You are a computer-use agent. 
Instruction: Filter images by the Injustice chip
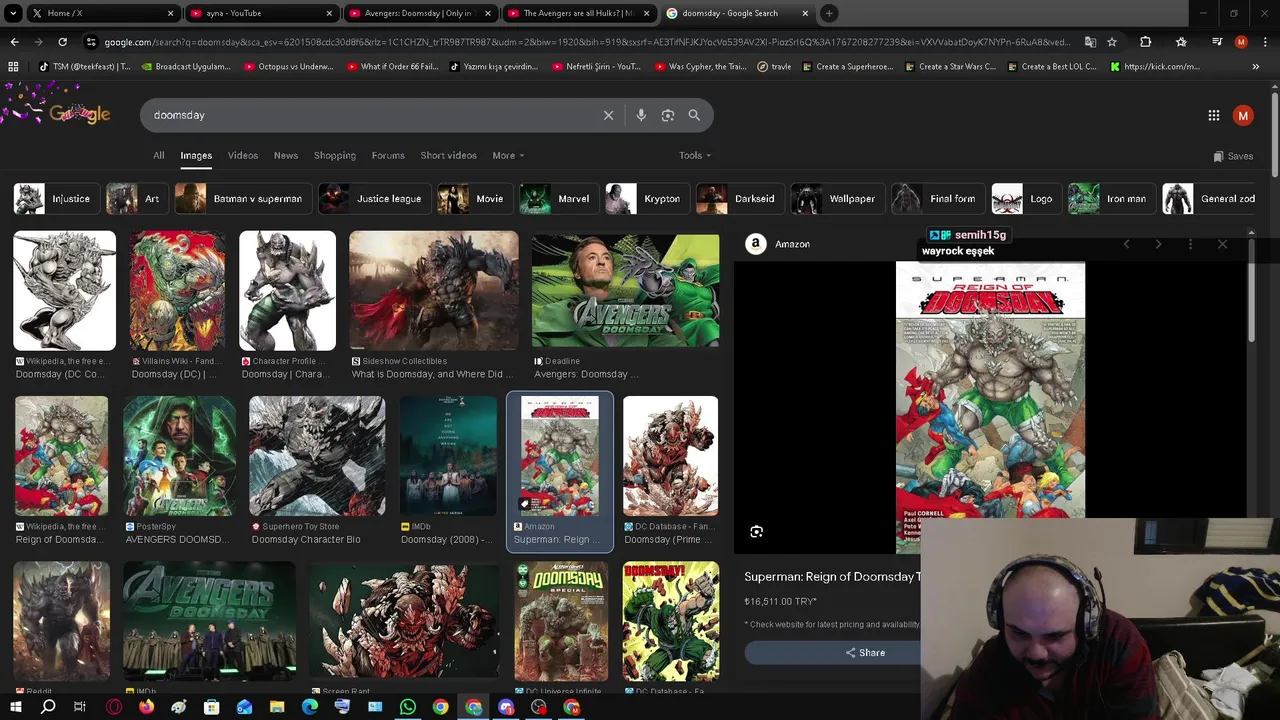pyautogui.click(x=57, y=199)
